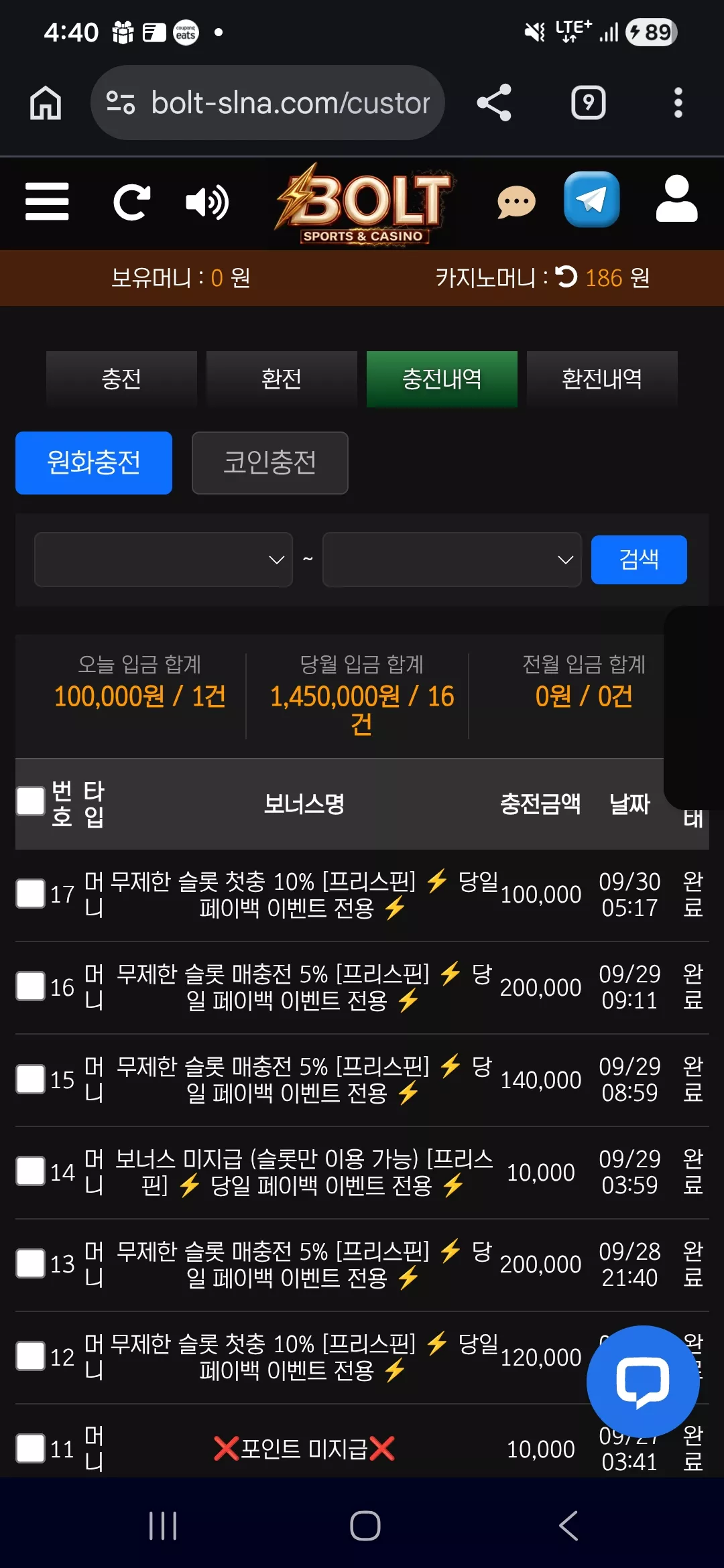The height and width of the screenshot is (1568, 724).
Task: Switch to the 충전 tab
Action: click(x=121, y=379)
